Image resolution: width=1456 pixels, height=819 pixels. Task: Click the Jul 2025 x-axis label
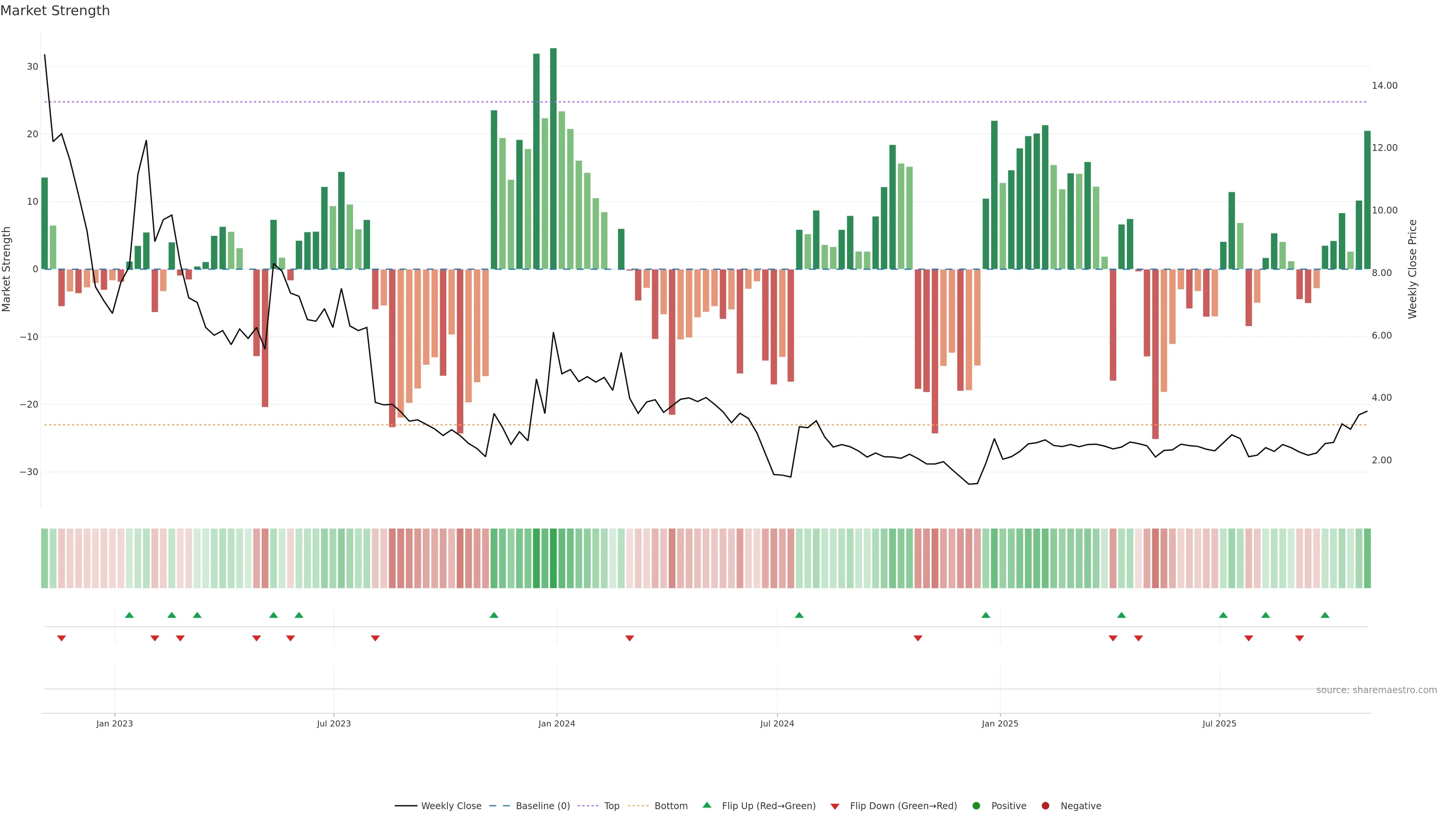pos(1219,724)
